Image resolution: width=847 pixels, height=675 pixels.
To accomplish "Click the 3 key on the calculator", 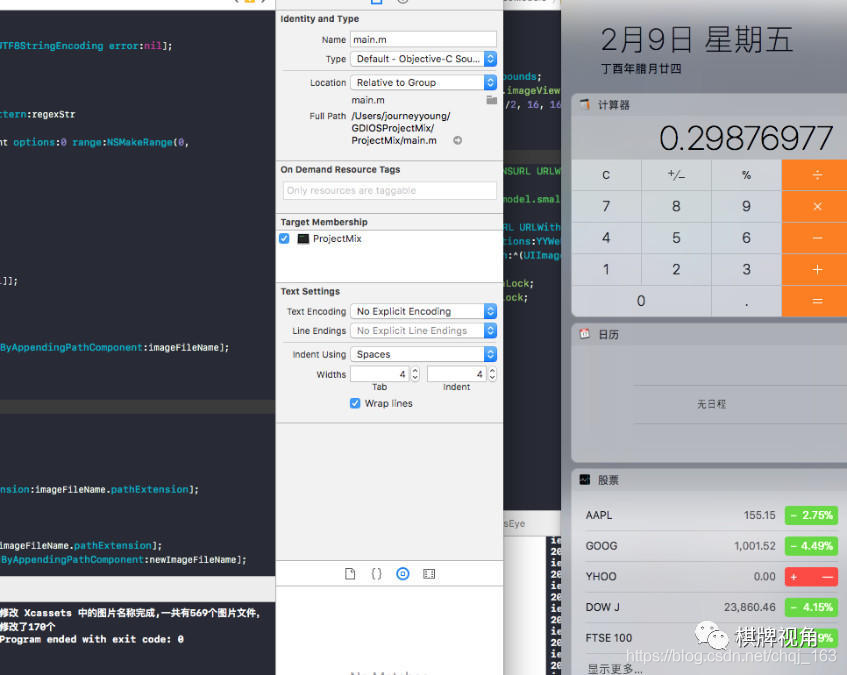I will [x=747, y=269].
